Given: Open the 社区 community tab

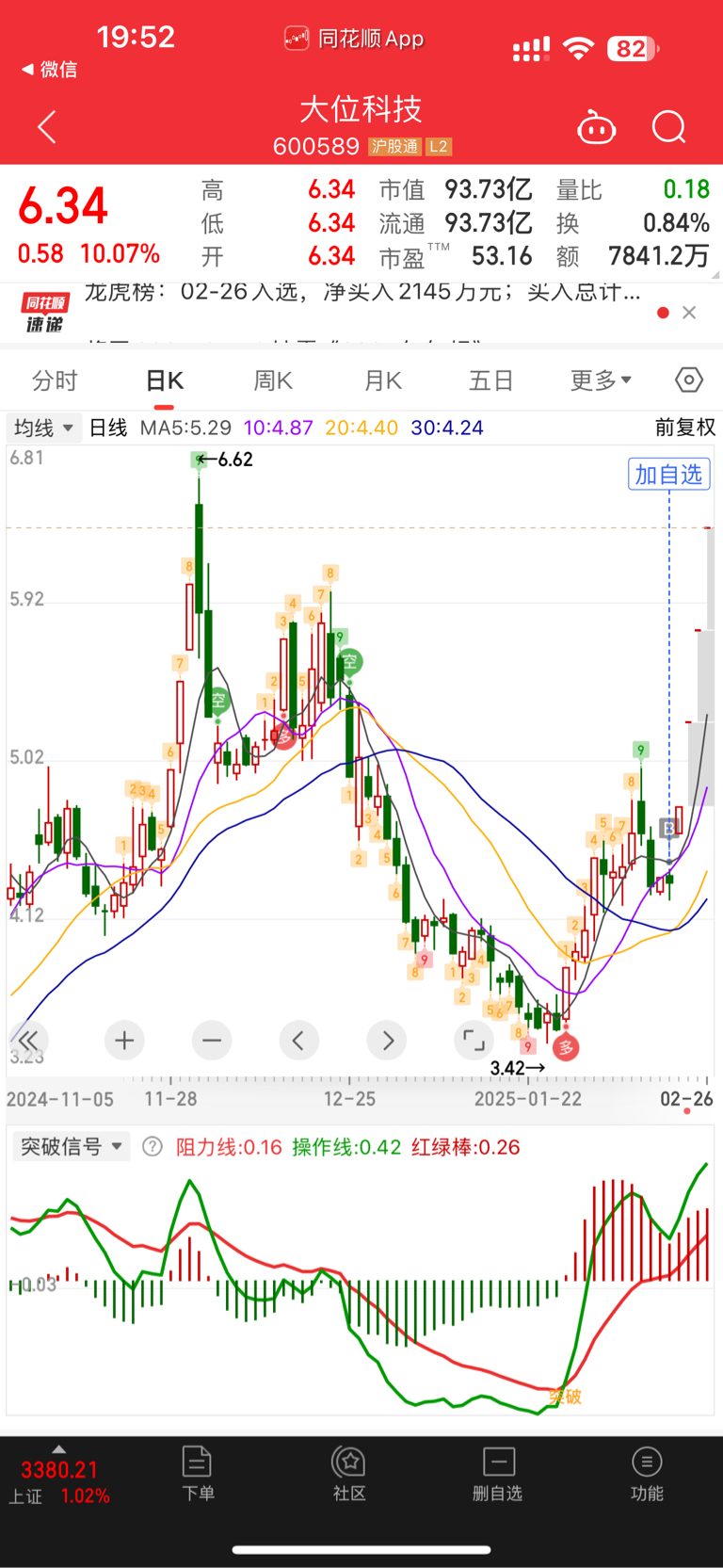Looking at the screenshot, I should [x=349, y=1474].
